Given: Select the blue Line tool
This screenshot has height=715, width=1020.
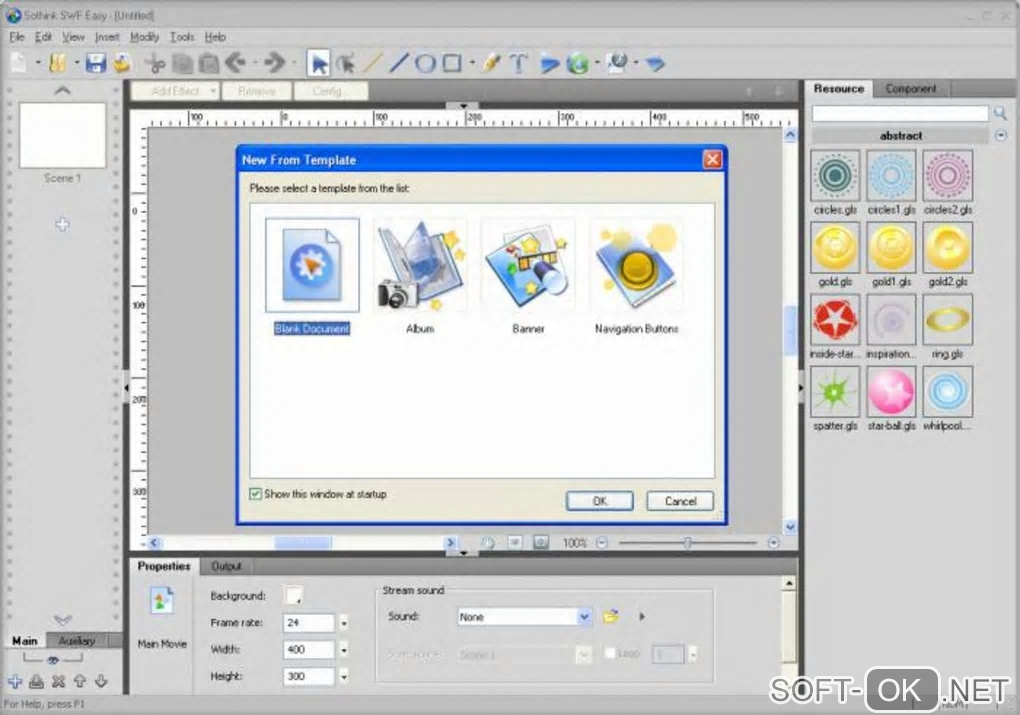Looking at the screenshot, I should [x=398, y=63].
